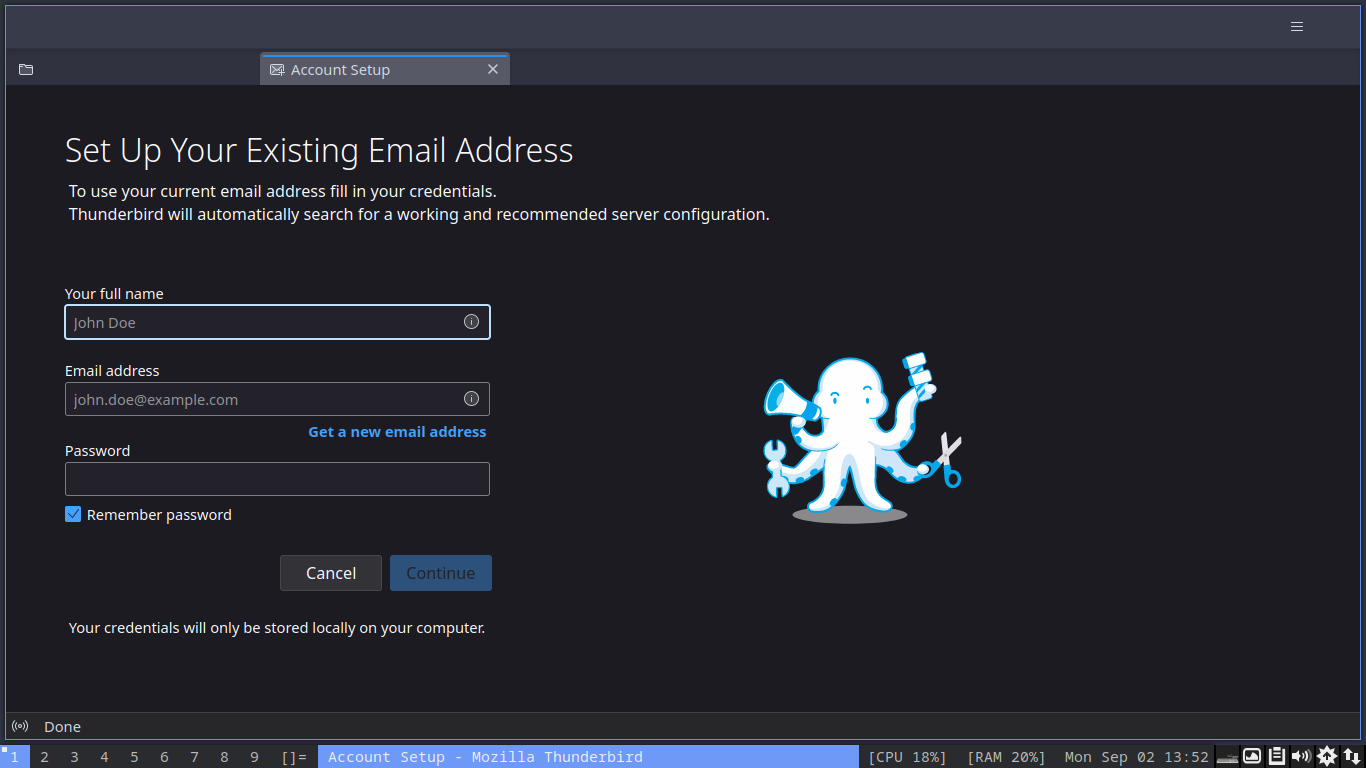Click the Cancel button
This screenshot has height=768, width=1366.
point(331,573)
